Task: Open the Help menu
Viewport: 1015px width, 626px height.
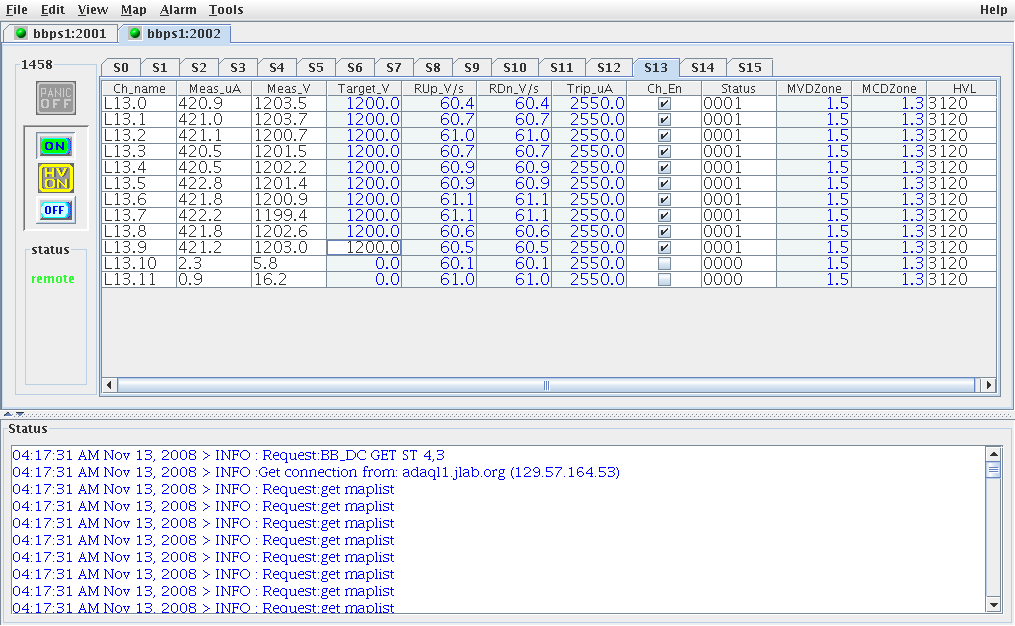Action: tap(993, 10)
